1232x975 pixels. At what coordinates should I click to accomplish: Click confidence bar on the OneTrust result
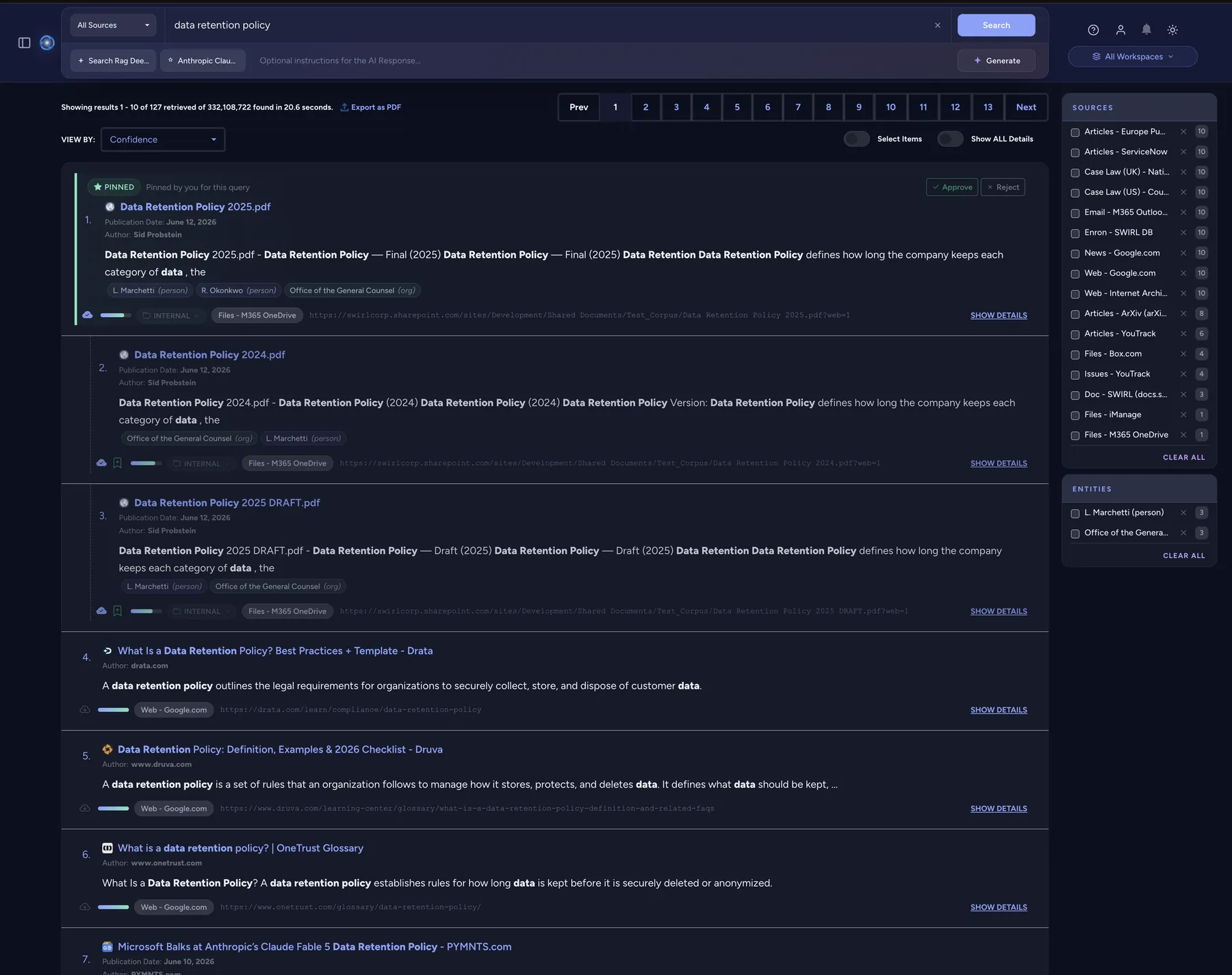[114, 907]
